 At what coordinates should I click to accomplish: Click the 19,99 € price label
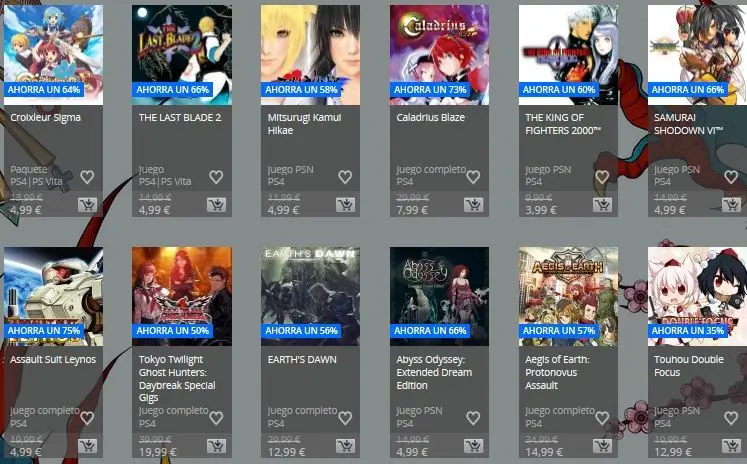(x=158, y=452)
